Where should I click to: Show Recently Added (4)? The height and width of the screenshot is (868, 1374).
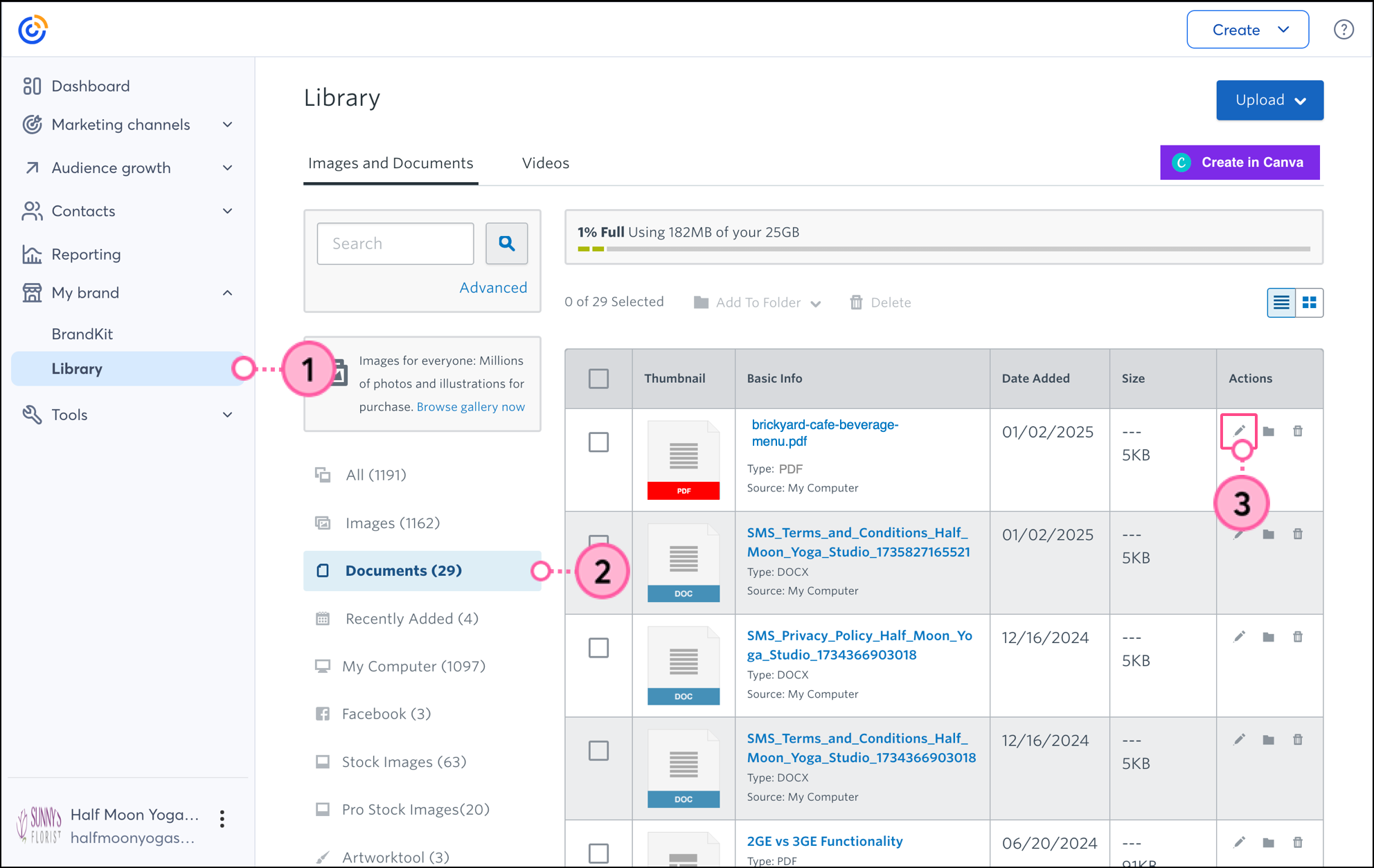[411, 618]
